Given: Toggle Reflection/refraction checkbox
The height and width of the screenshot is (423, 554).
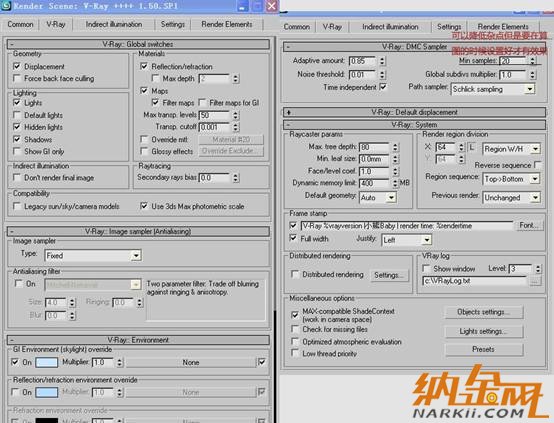Looking at the screenshot, I should coord(144,66).
